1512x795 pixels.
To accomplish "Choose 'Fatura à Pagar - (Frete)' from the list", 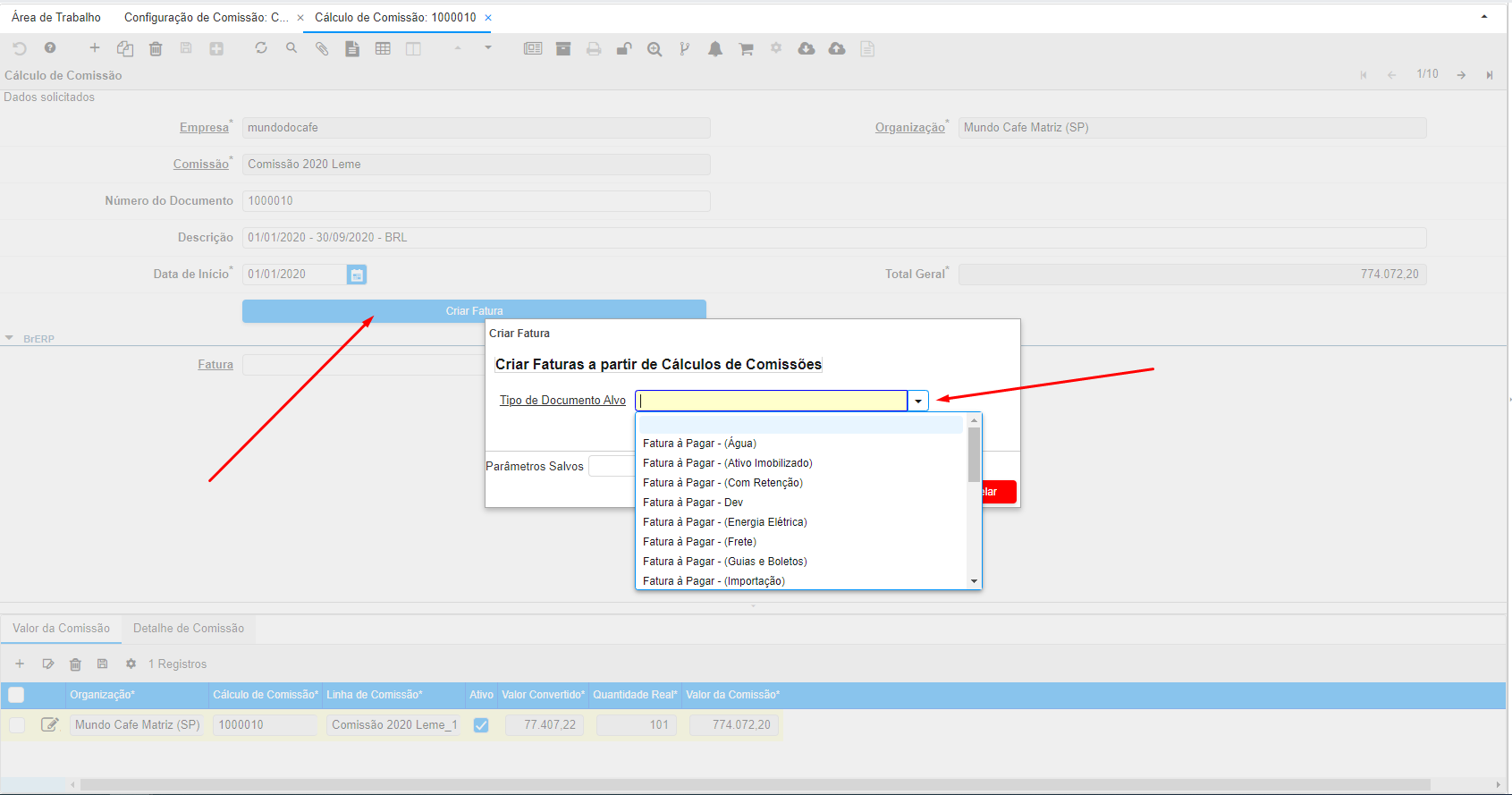I will coord(699,542).
